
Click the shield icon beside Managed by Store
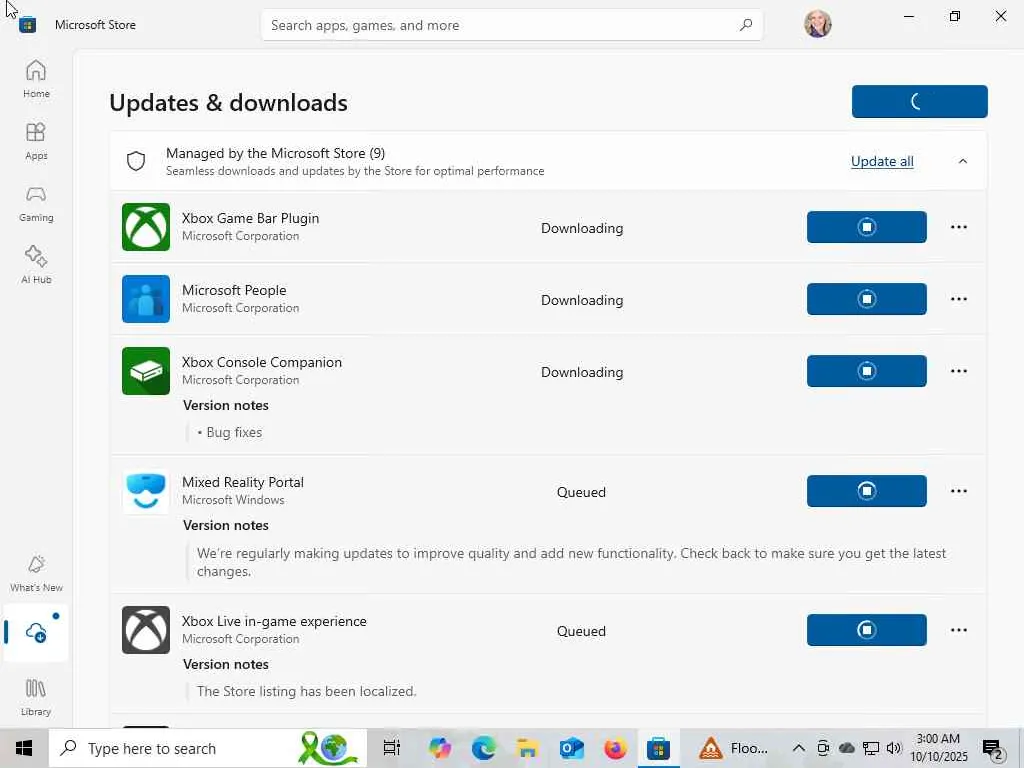click(x=136, y=161)
